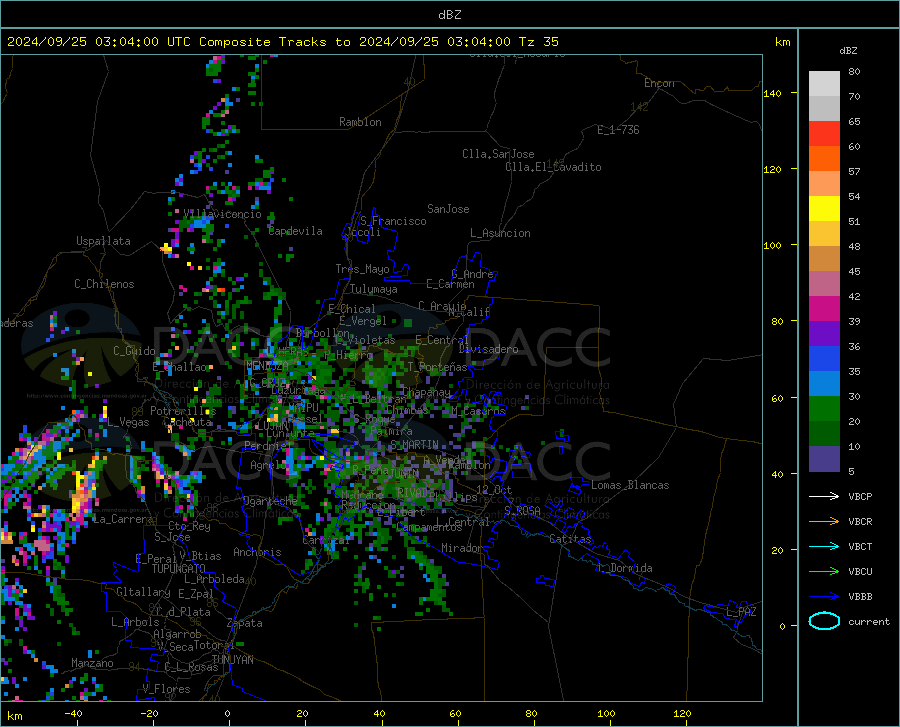Image resolution: width=900 pixels, height=727 pixels.
Task: Click the Composite Tracks timestamp header
Action: [x=283, y=42]
